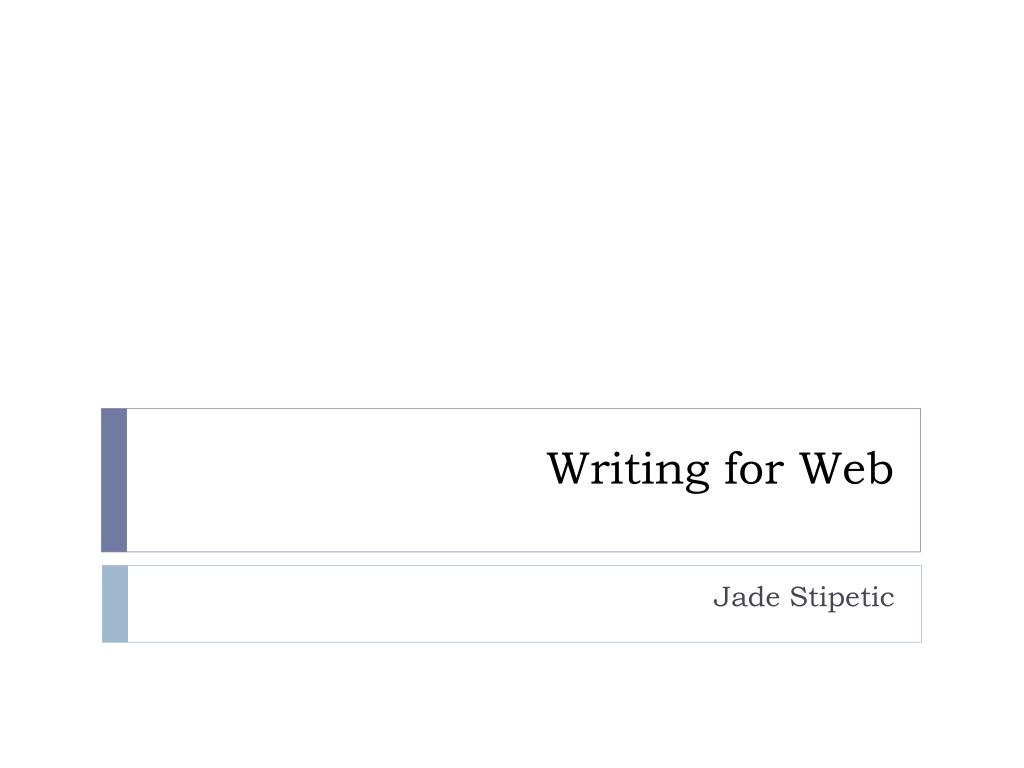Image resolution: width=1024 pixels, height=768 pixels.
Task: Click the name "Jade" in the subtitle
Action: click(x=746, y=597)
